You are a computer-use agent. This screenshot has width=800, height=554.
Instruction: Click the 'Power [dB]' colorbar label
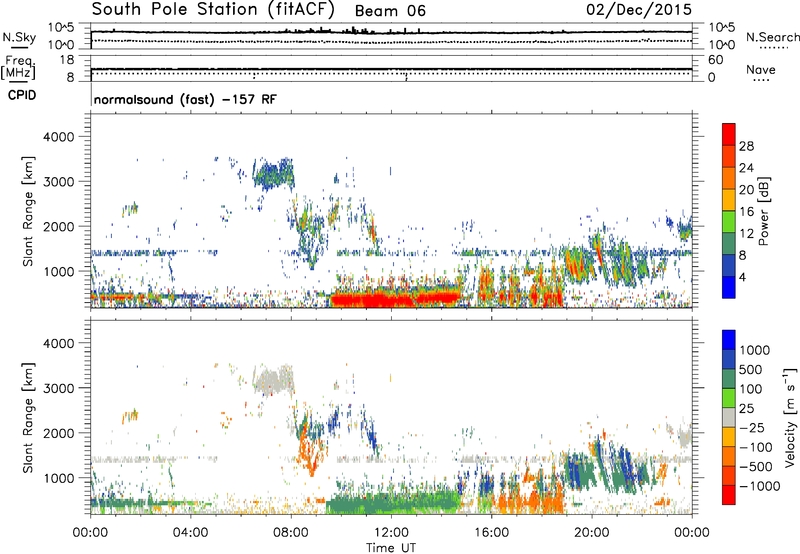tap(763, 211)
